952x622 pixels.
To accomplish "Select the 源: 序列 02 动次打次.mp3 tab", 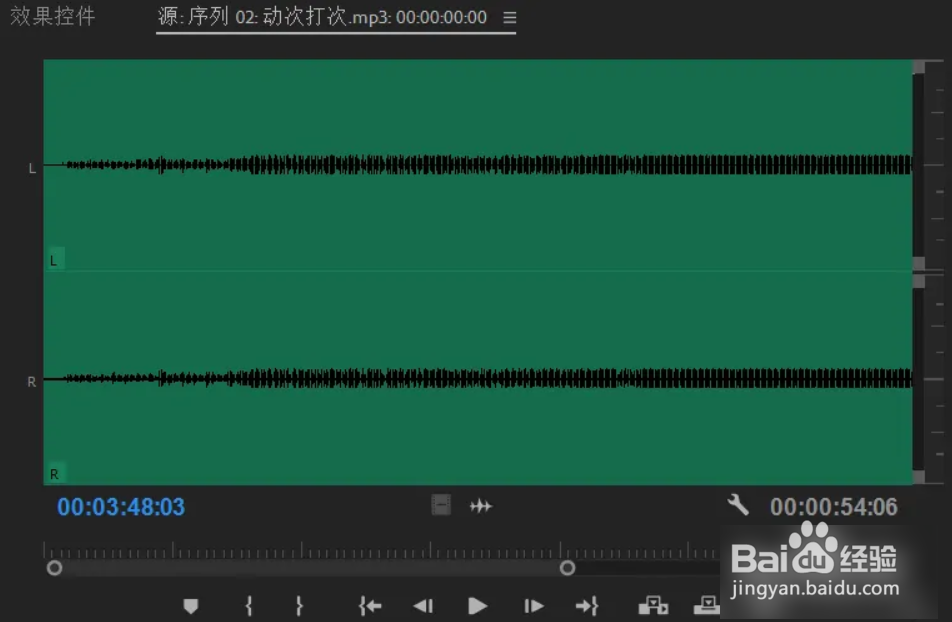I will coord(322,17).
